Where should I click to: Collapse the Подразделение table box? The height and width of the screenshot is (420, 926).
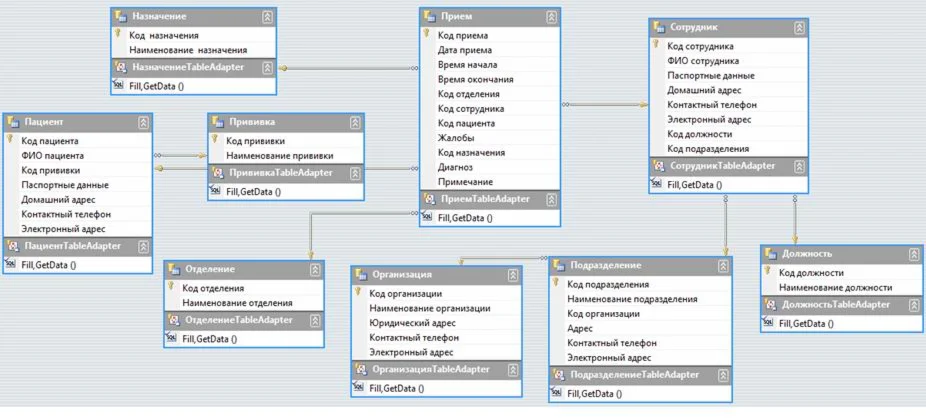coord(723,266)
